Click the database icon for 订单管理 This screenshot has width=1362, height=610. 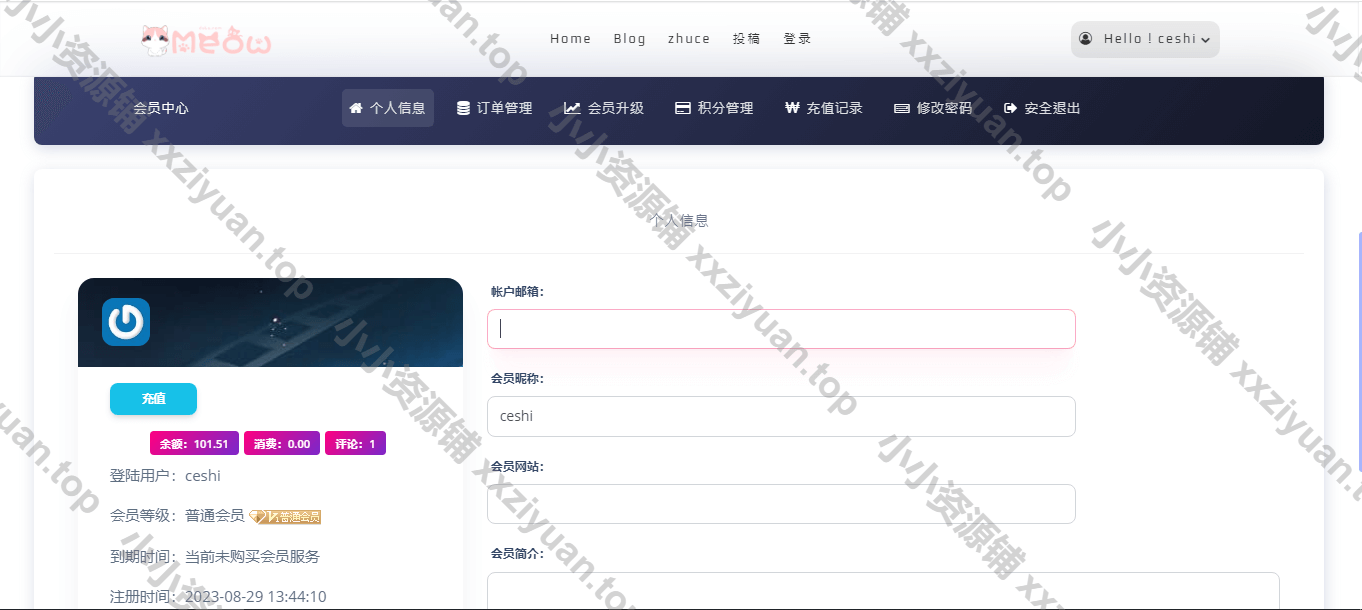[463, 108]
